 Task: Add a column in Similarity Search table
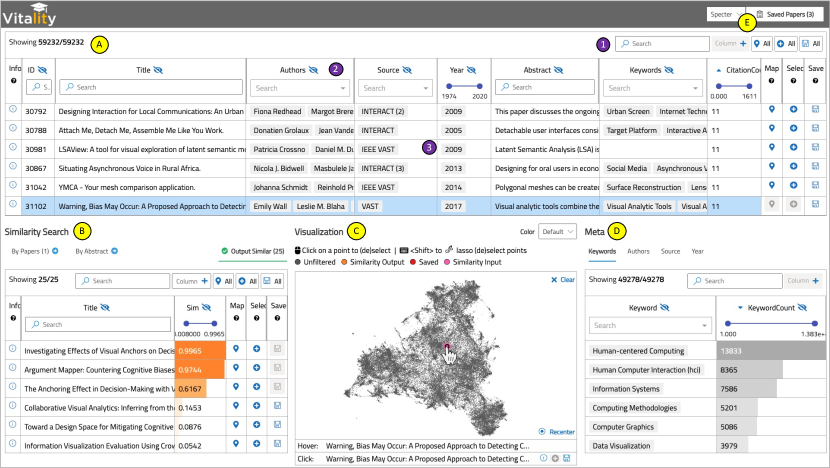coord(192,281)
